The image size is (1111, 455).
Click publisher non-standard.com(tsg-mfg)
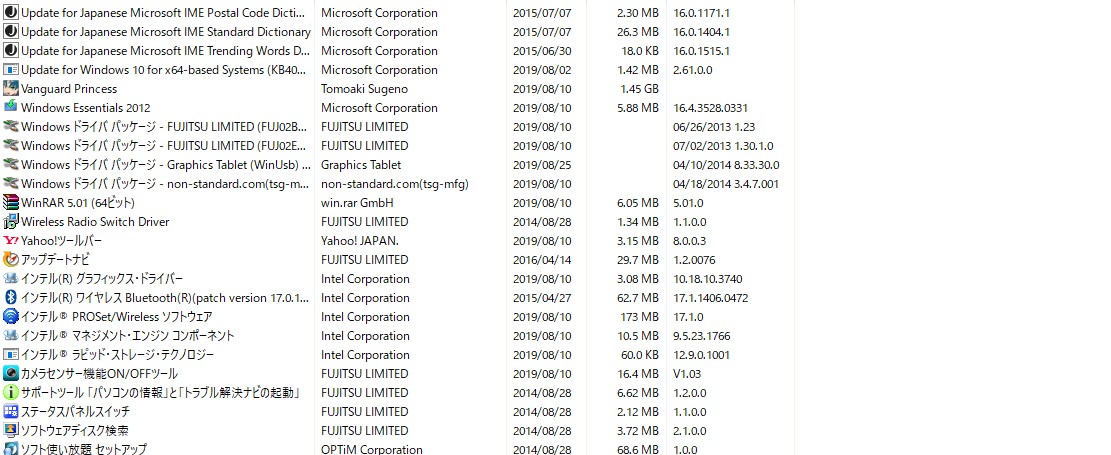tap(395, 184)
